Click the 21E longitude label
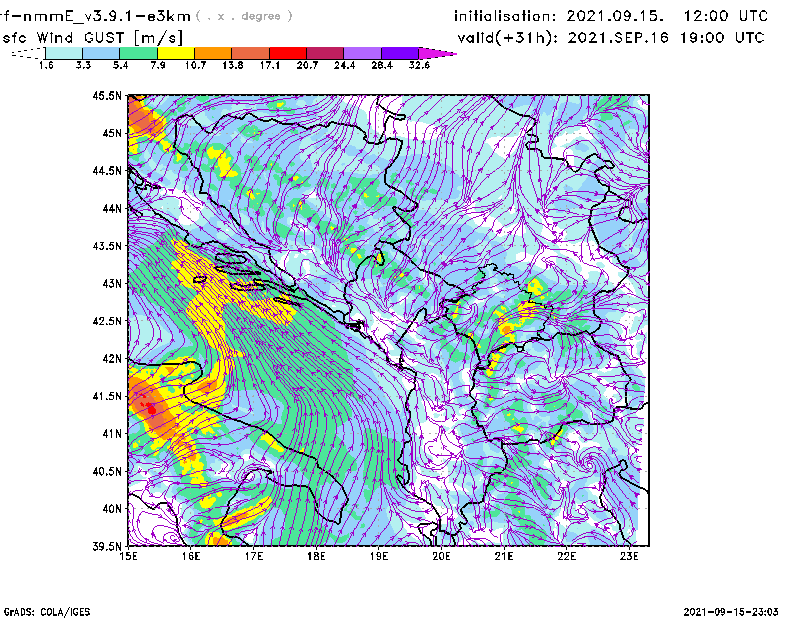The width and height of the screenshot is (800, 618). pyautogui.click(x=504, y=556)
